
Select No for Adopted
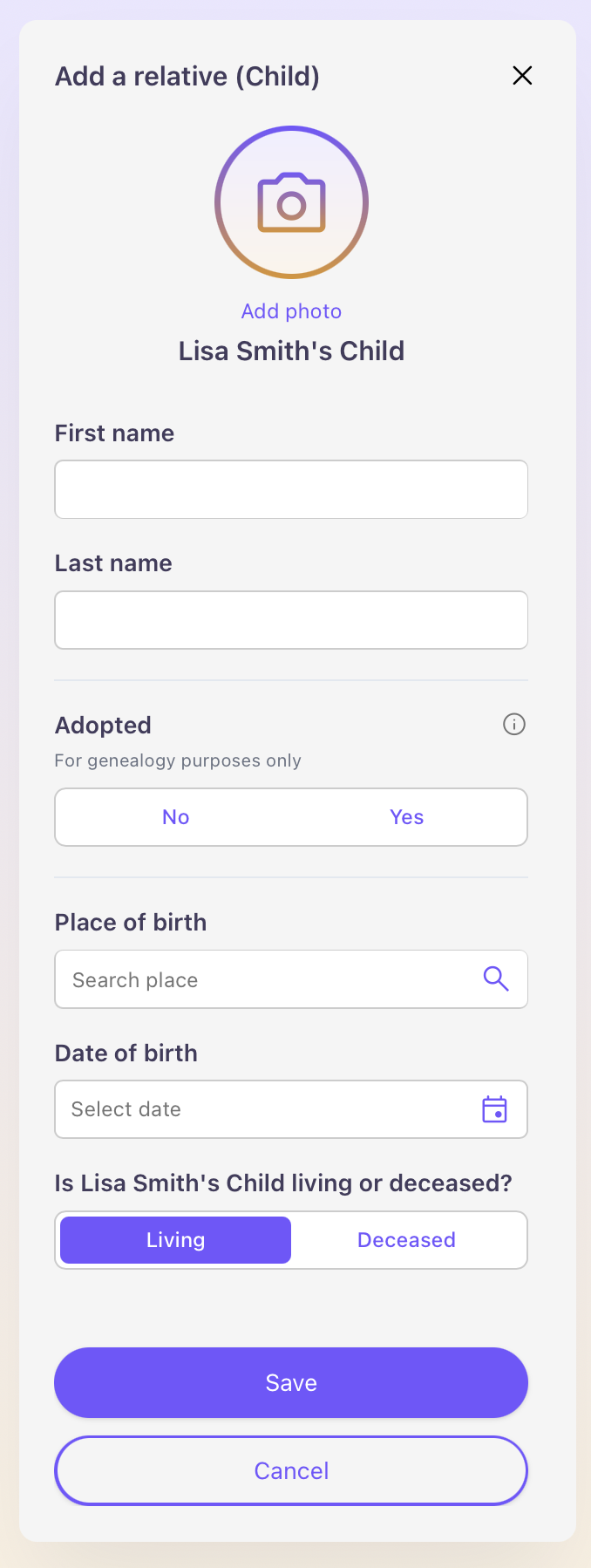coord(175,817)
